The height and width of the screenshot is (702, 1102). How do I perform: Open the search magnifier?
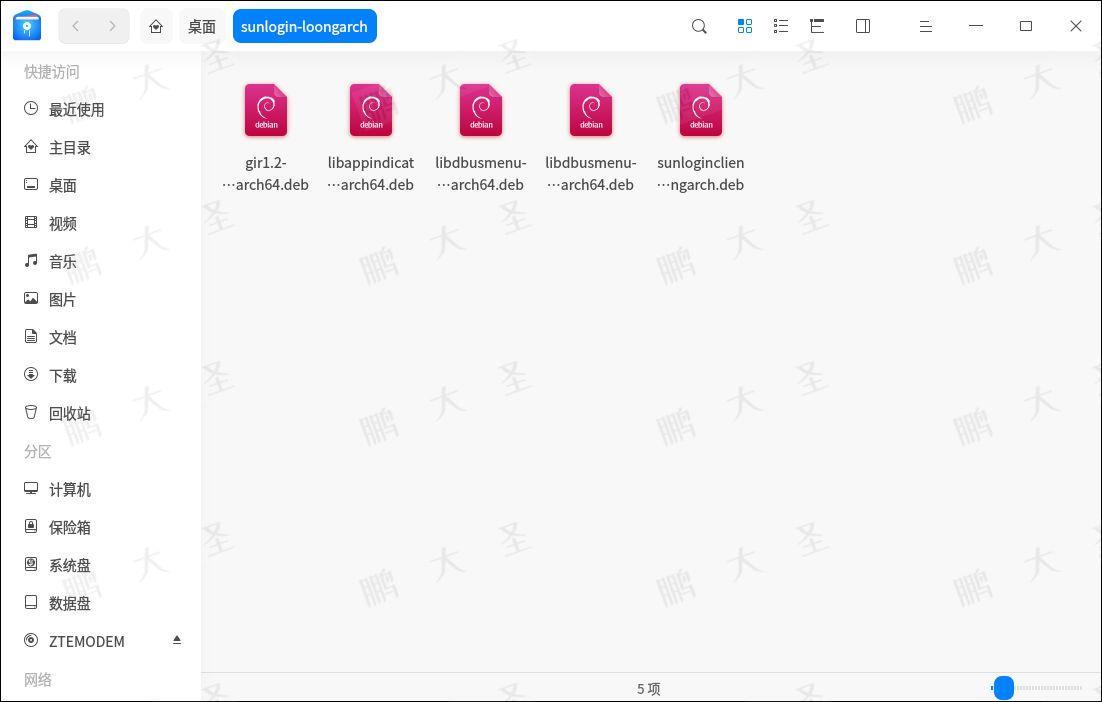[x=699, y=27]
